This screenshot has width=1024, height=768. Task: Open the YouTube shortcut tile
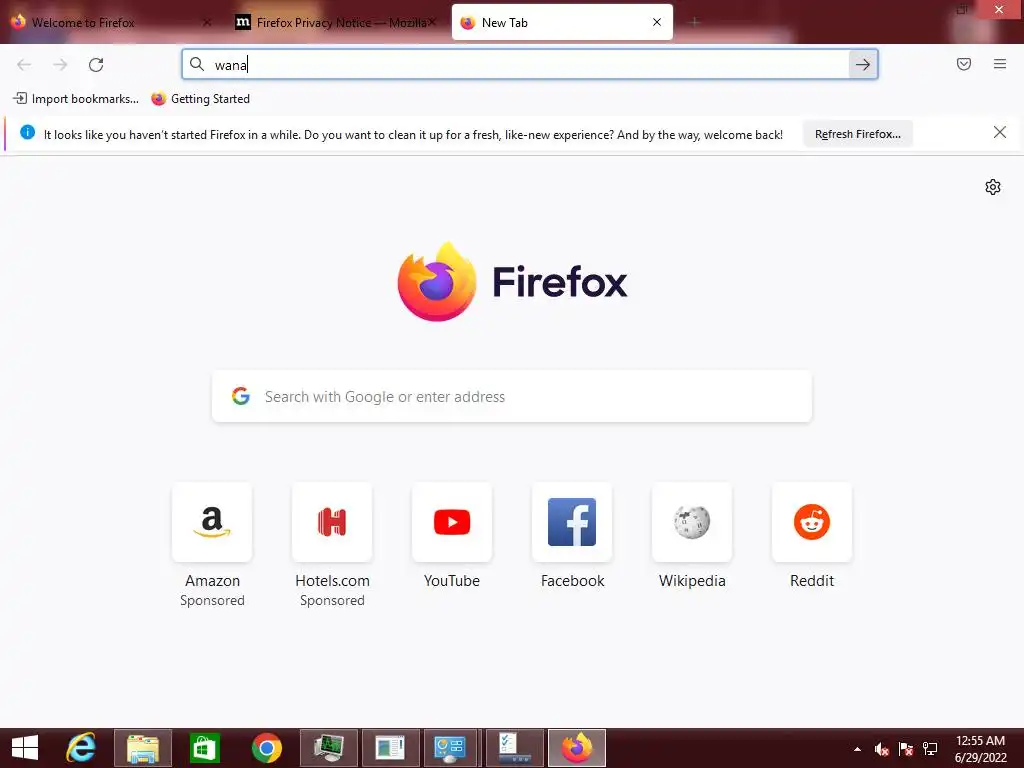pyautogui.click(x=452, y=522)
